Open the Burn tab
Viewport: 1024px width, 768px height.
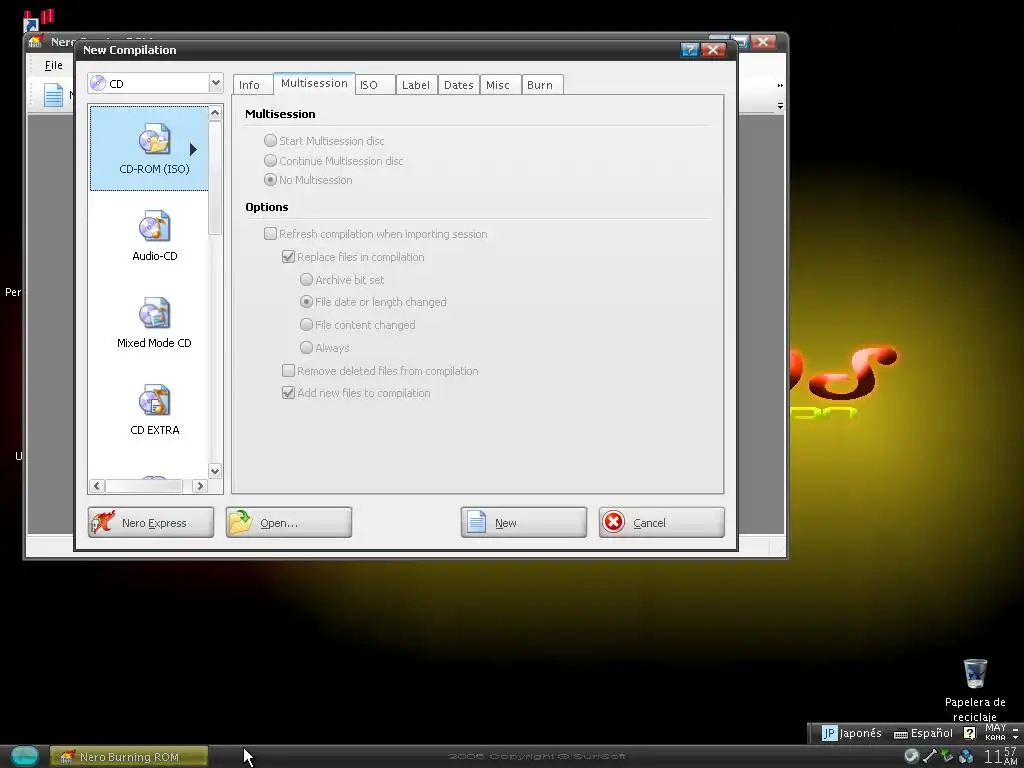[x=540, y=85]
